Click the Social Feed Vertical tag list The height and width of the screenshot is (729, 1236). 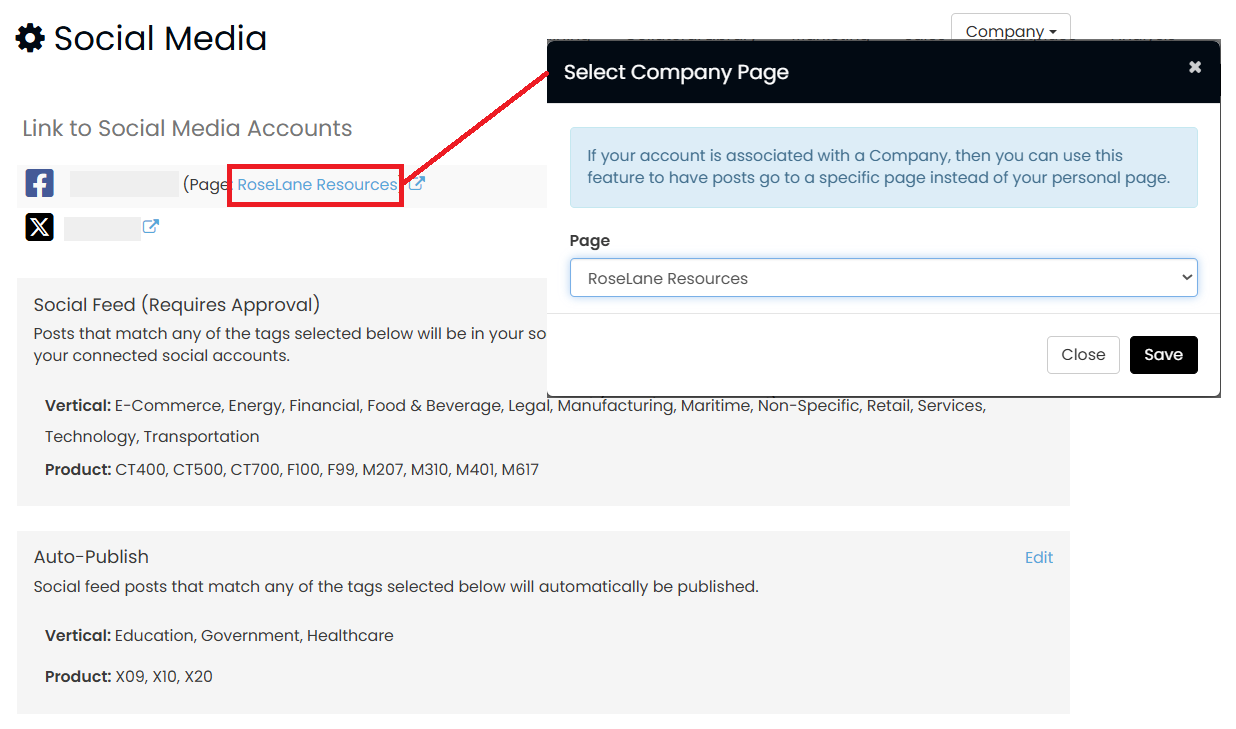click(515, 421)
